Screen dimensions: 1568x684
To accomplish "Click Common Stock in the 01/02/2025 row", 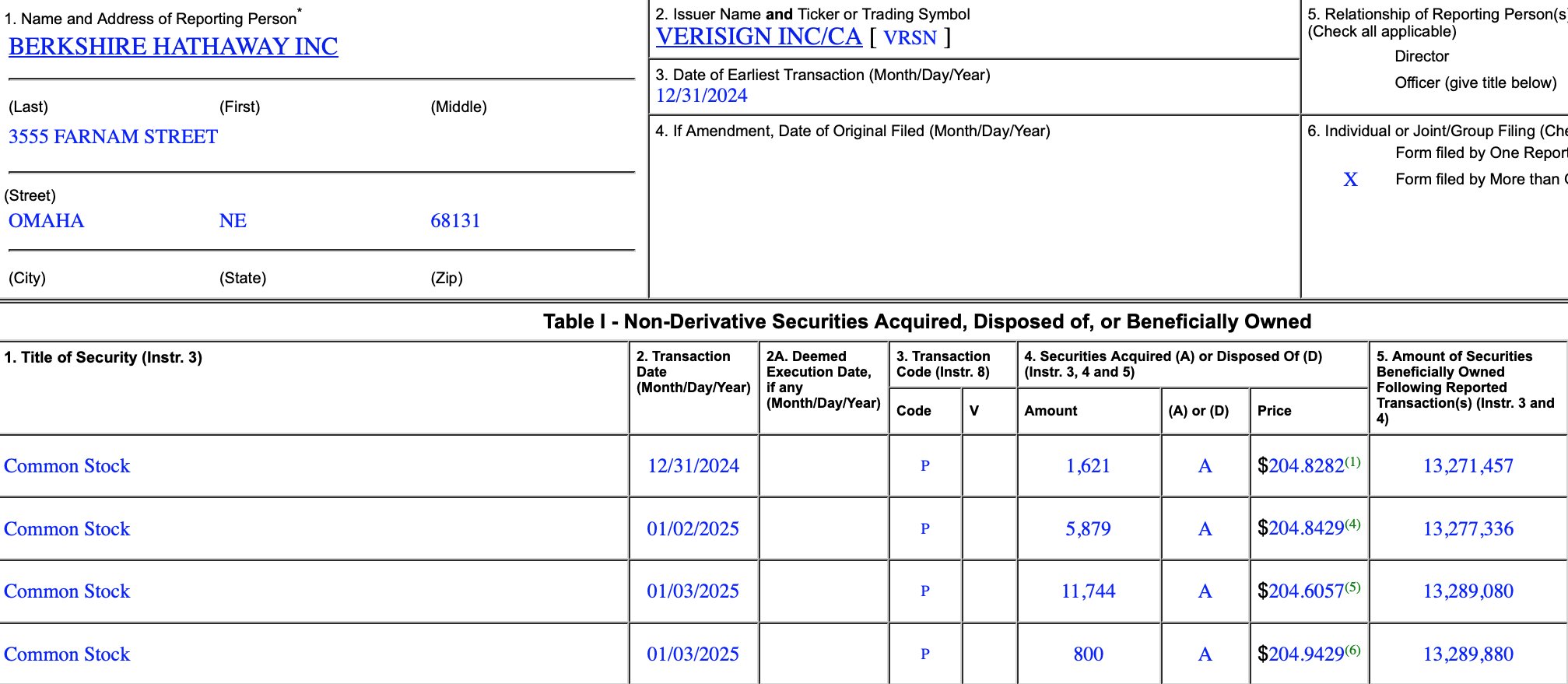I will click(x=67, y=529).
